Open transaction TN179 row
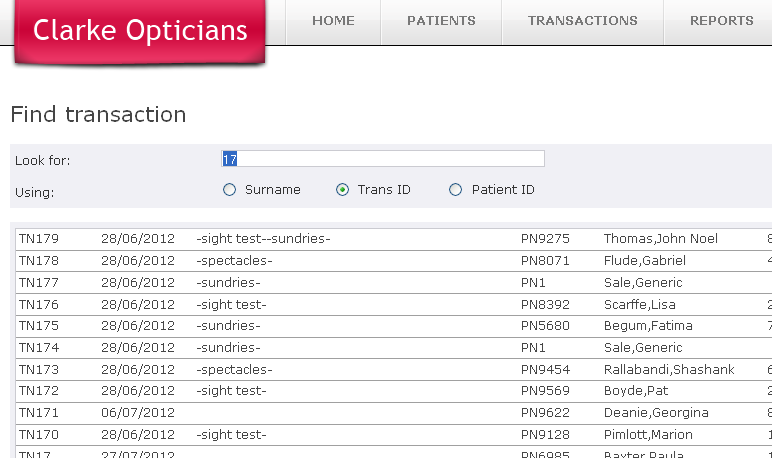 [x=39, y=239]
